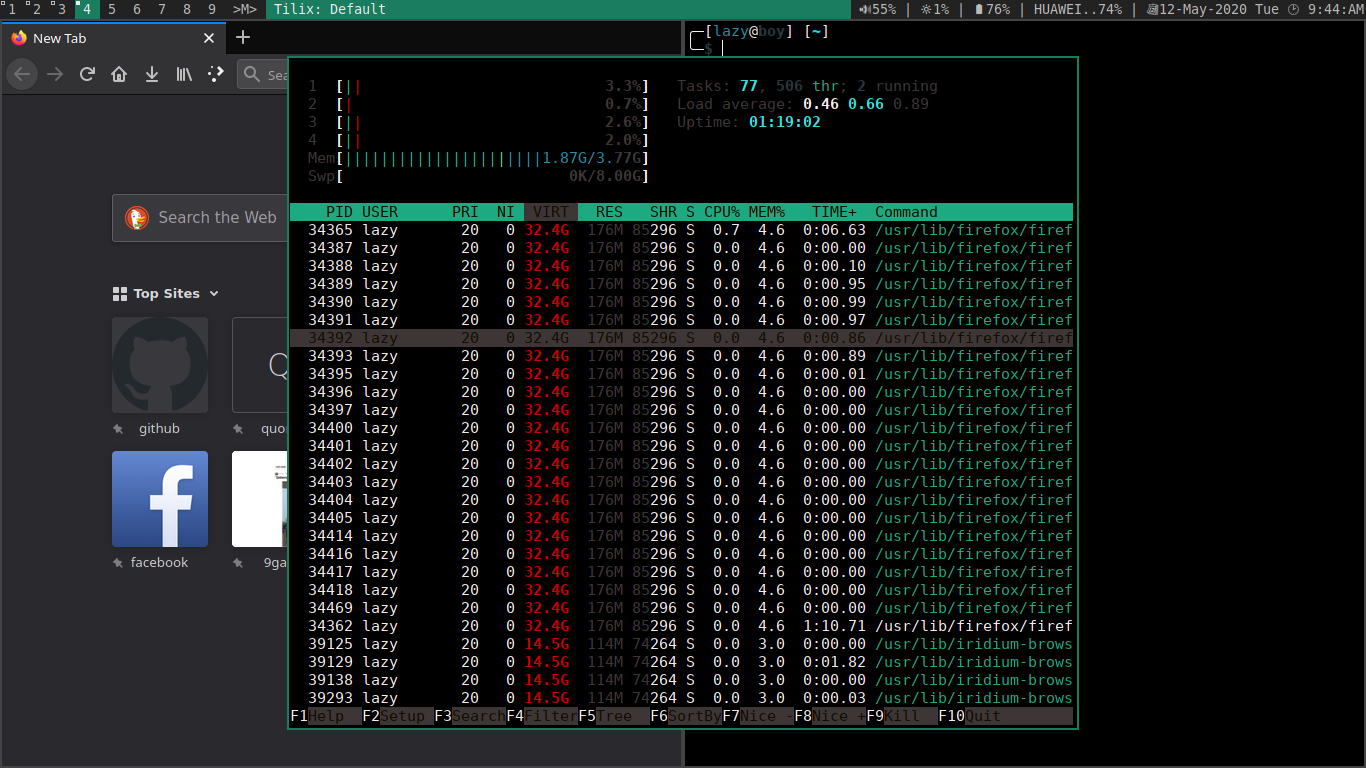Select the New Tab Firefox tab
The width and height of the screenshot is (1366, 768).
[x=112, y=38]
